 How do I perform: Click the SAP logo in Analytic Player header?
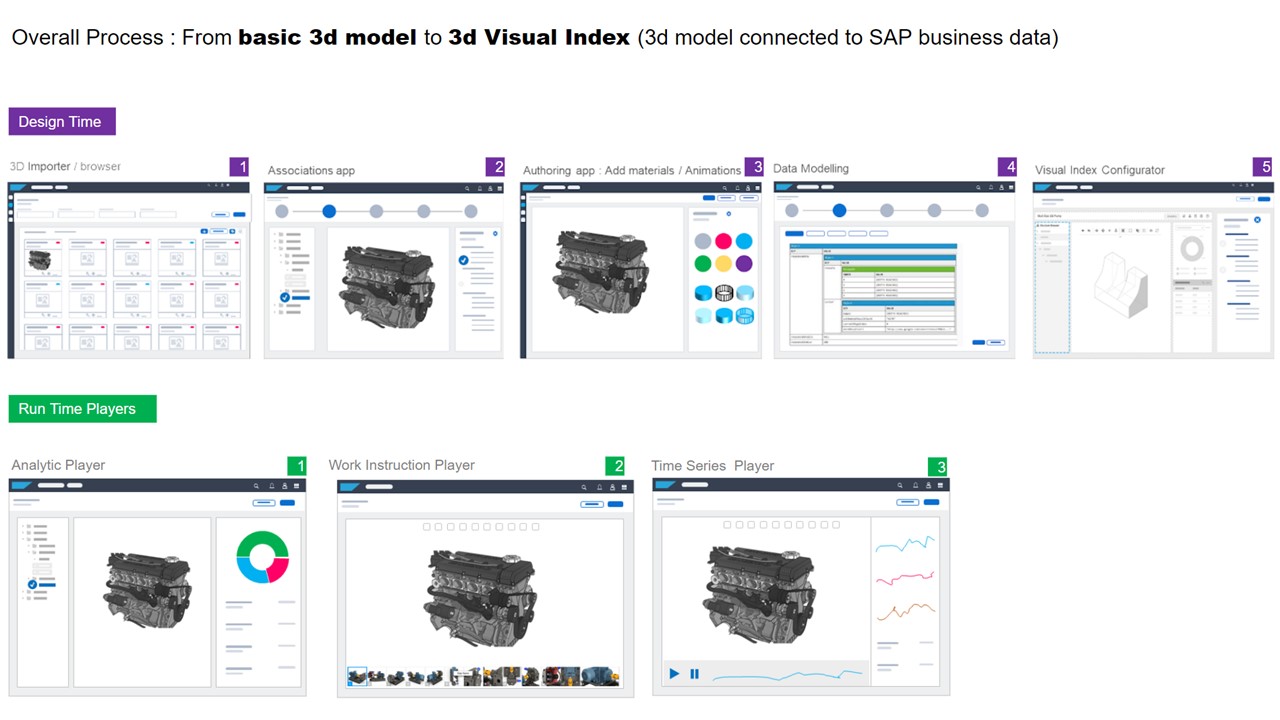22,485
